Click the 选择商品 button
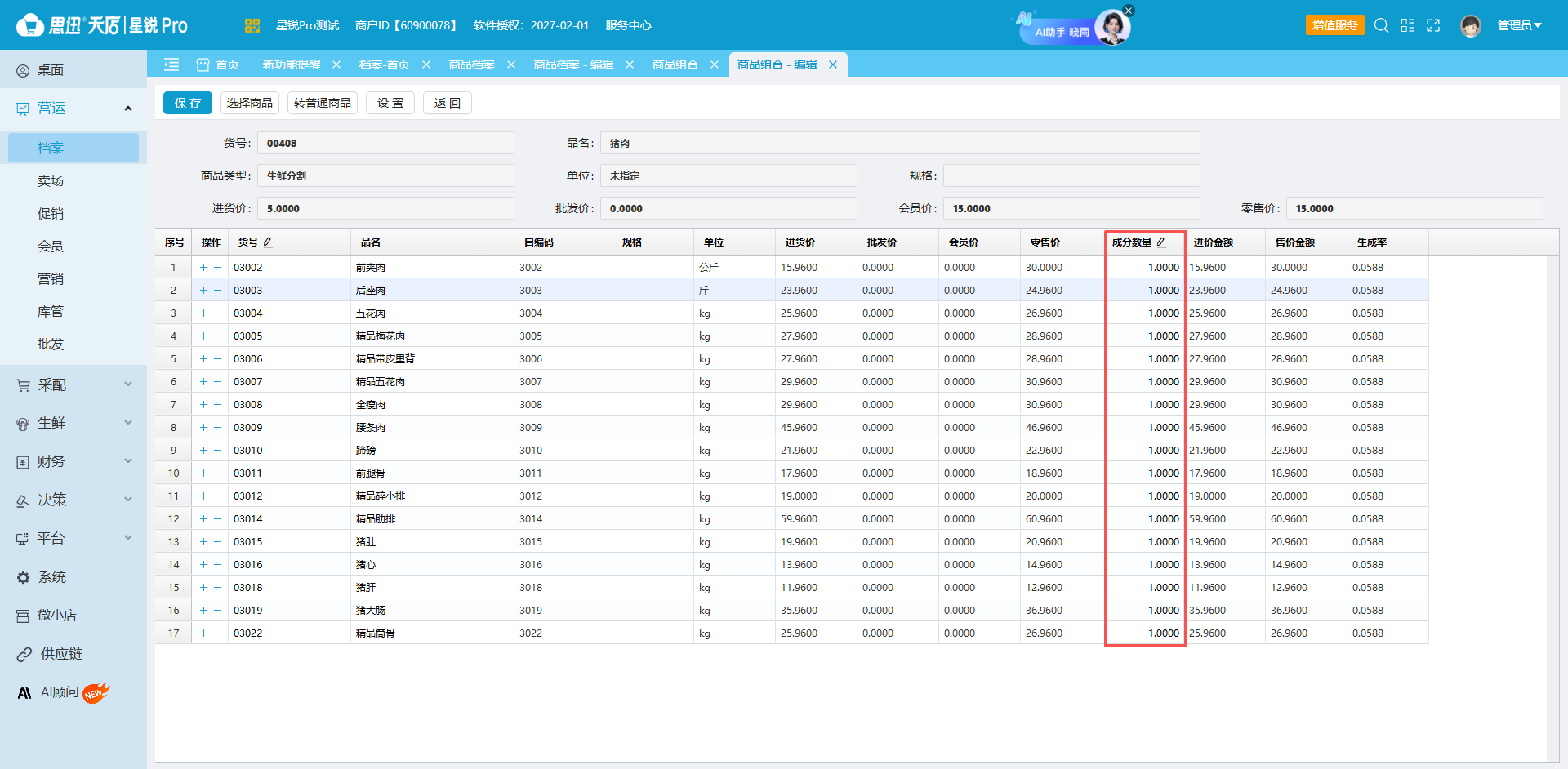The width and height of the screenshot is (1568, 769). pos(250,103)
